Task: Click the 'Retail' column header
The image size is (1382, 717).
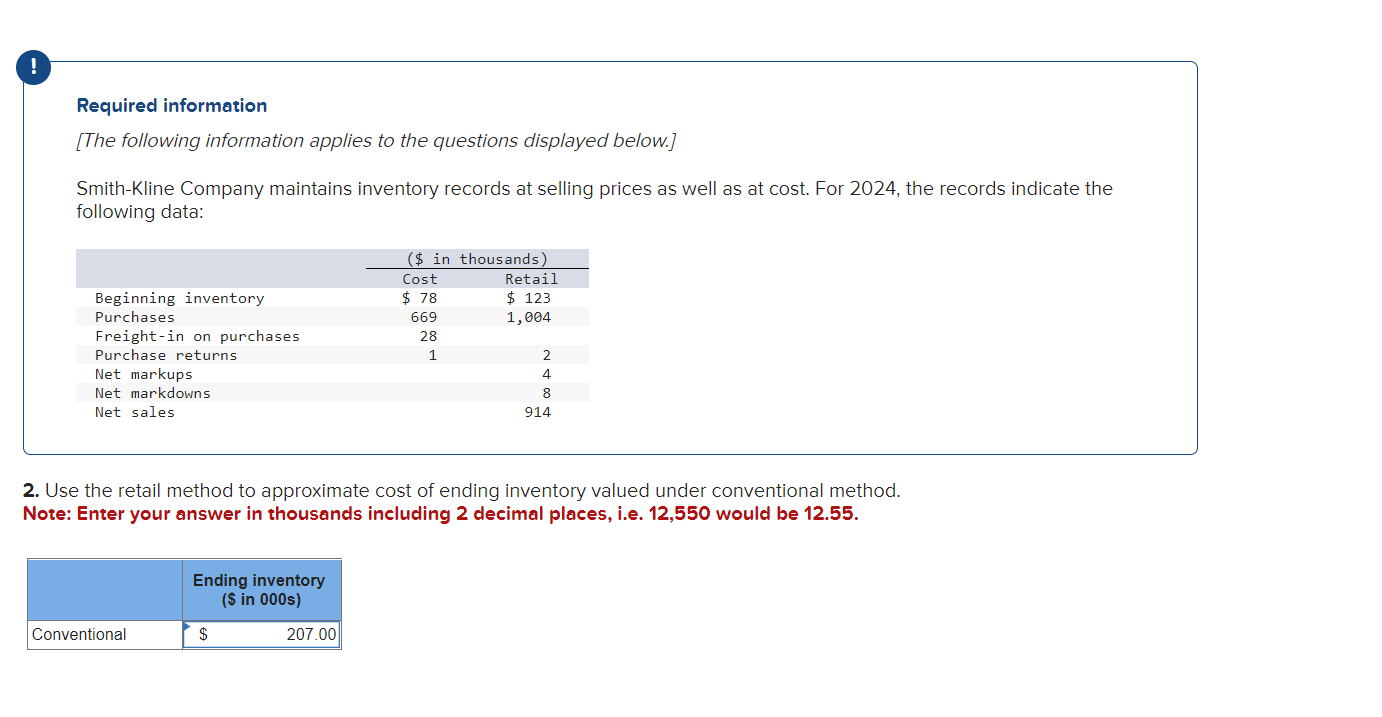Action: [x=532, y=279]
